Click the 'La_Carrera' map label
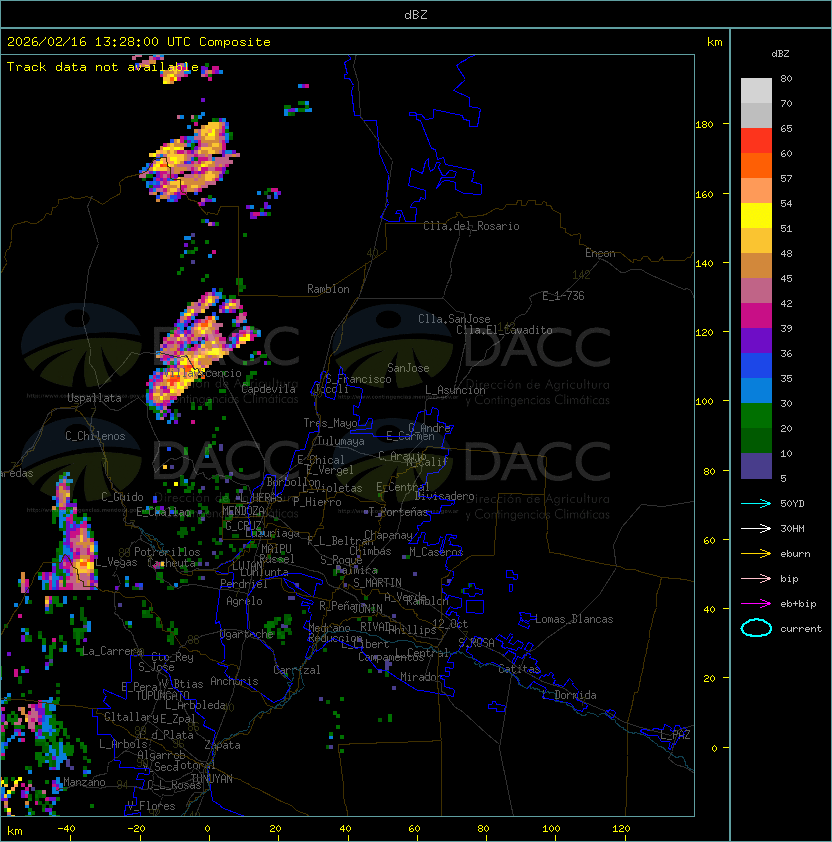Viewport: 832px width, 842px height. tap(112, 651)
